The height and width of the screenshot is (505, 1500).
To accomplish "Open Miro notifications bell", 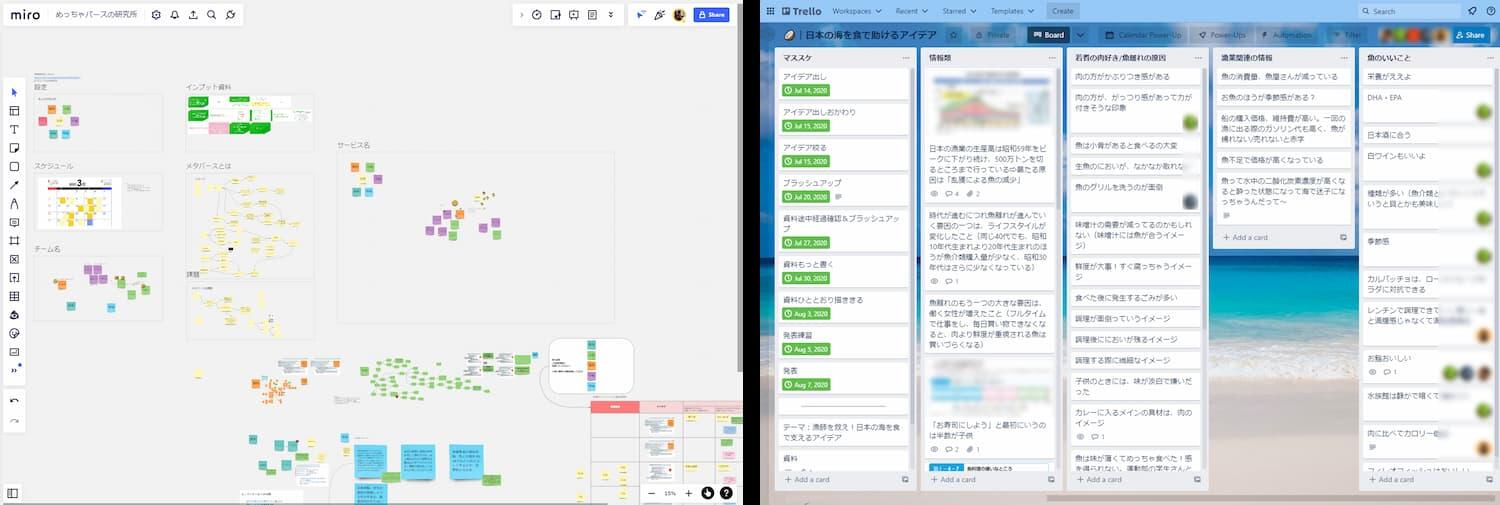I will click(x=174, y=15).
